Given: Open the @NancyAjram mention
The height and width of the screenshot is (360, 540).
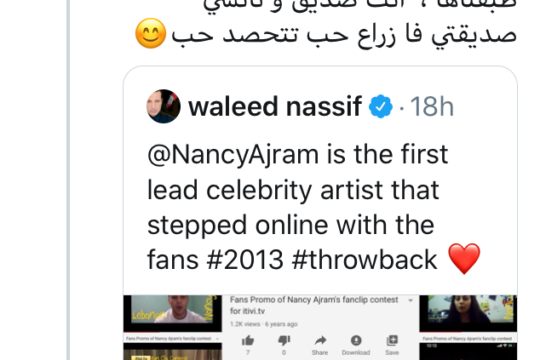Looking at the screenshot, I should click(233, 154).
